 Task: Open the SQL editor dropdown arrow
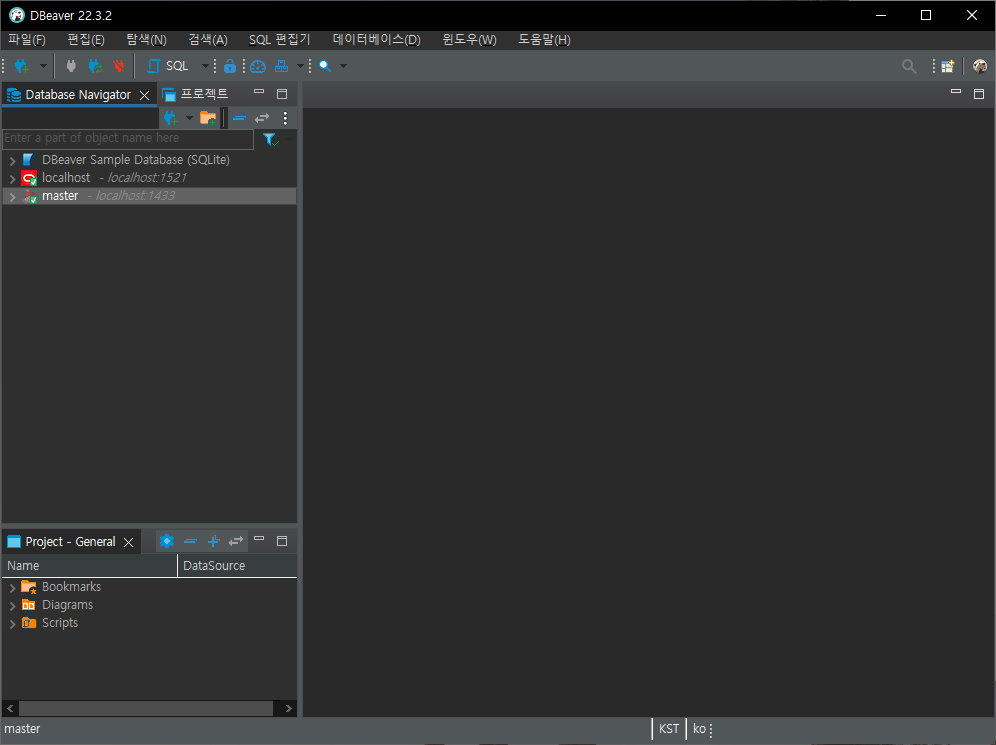[x=205, y=66]
